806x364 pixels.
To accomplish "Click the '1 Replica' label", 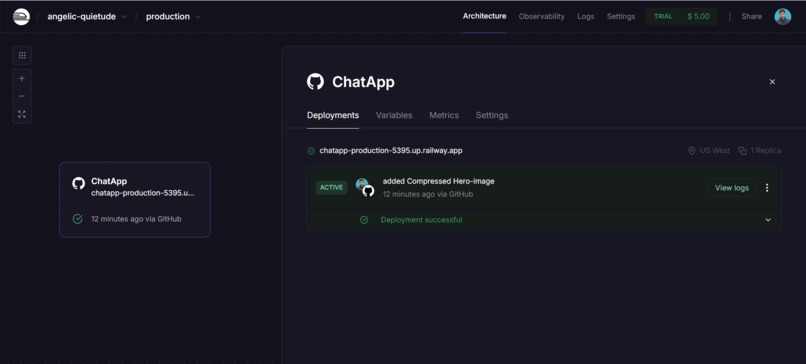I will click(x=765, y=151).
